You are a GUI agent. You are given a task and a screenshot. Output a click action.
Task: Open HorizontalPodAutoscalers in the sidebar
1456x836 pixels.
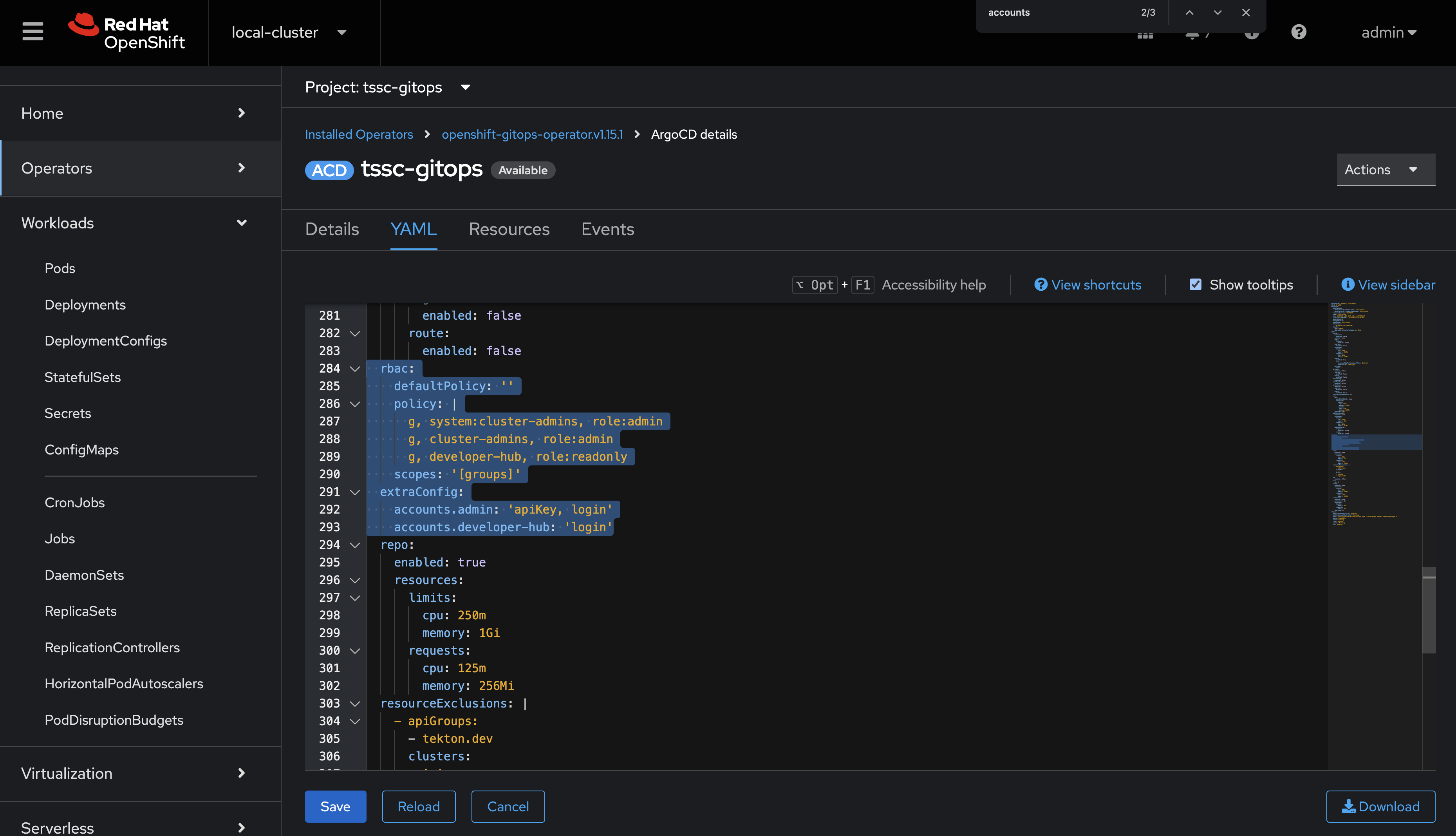coord(124,684)
